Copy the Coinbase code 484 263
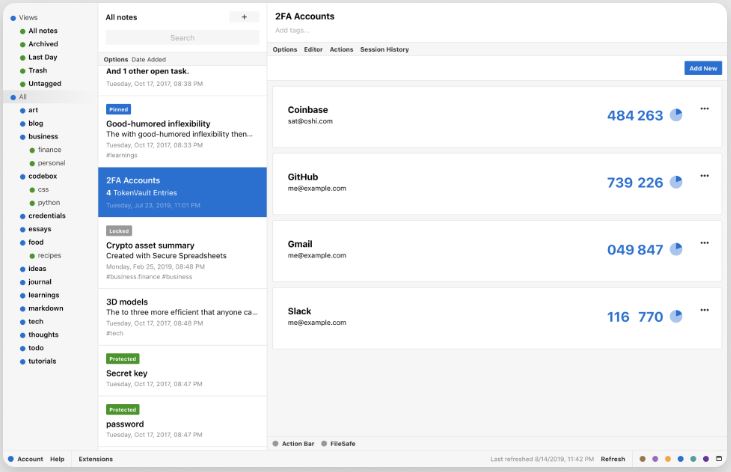The image size is (731, 472). (635, 115)
